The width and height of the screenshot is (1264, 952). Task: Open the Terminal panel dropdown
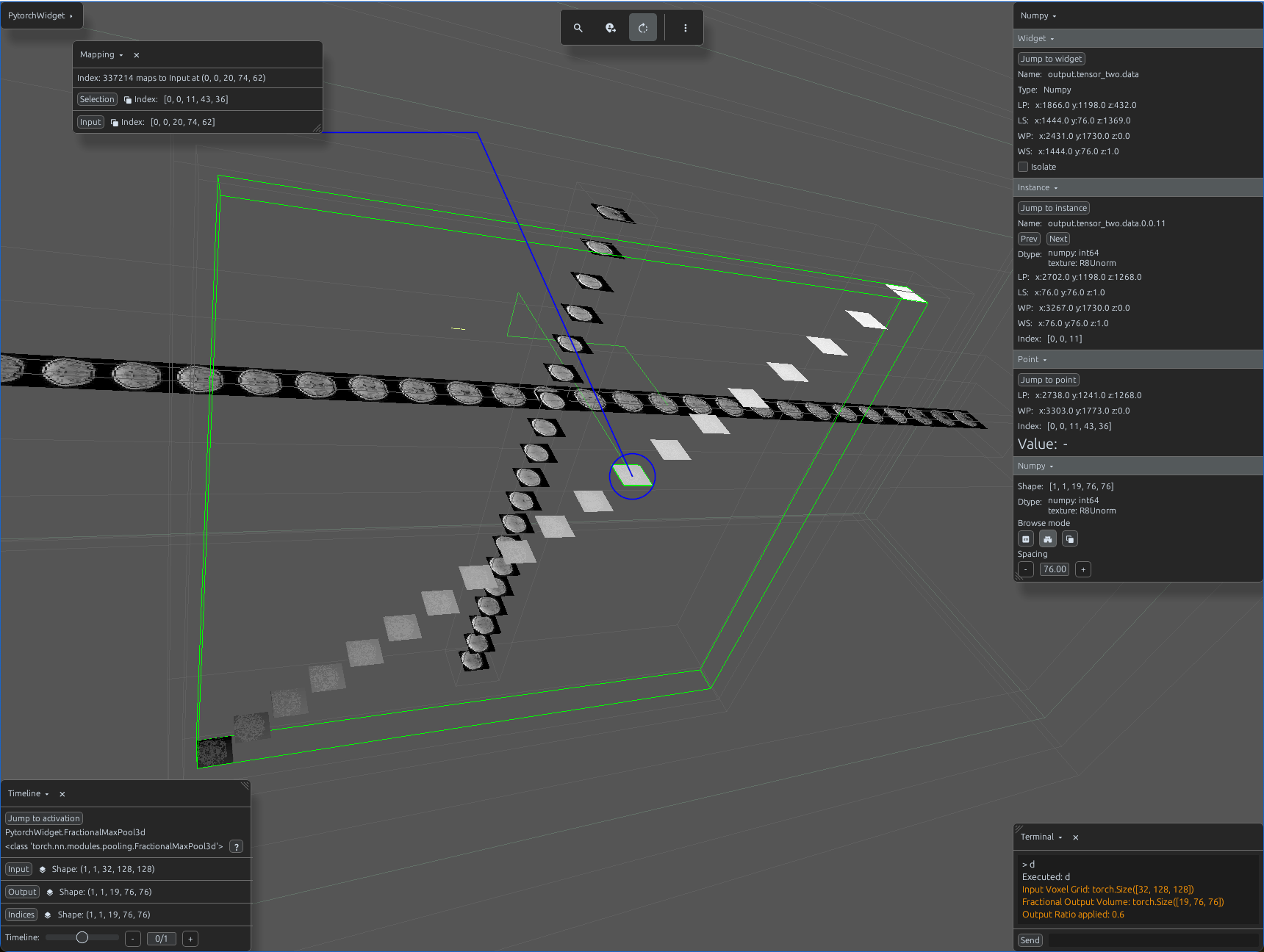(x=1041, y=837)
